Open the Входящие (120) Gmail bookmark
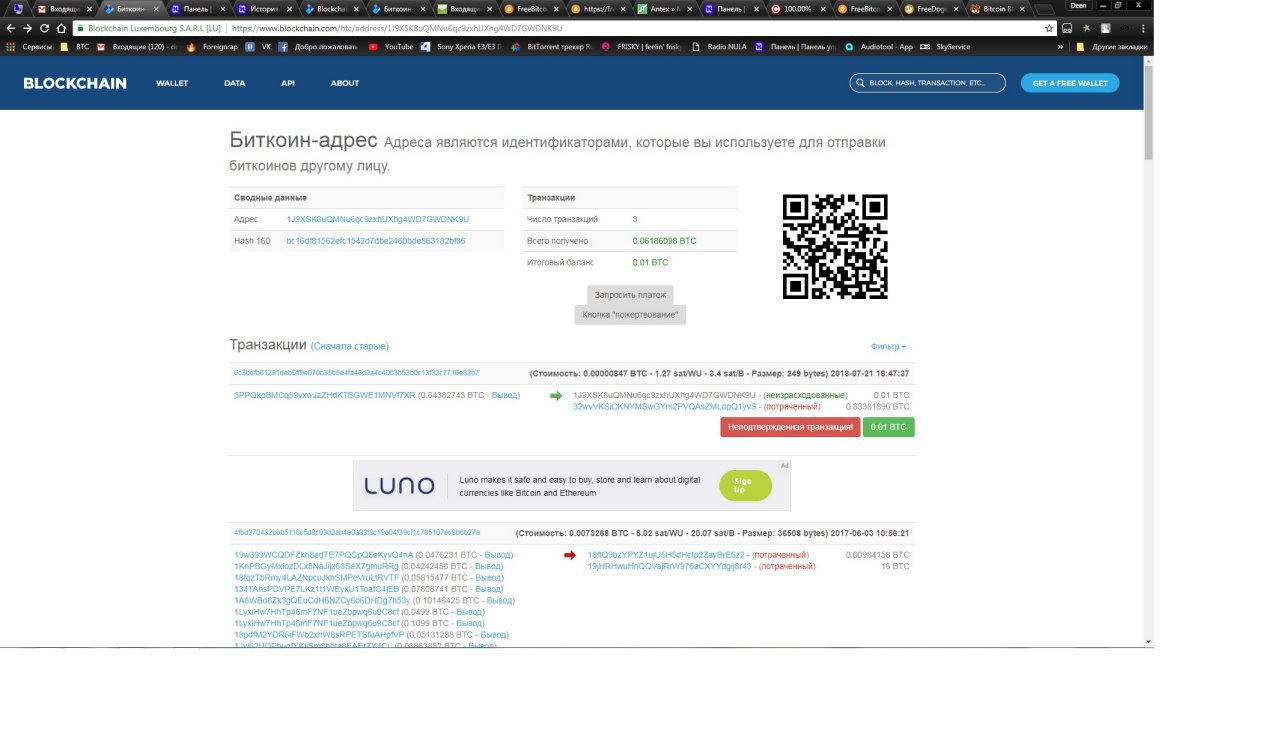The width and height of the screenshot is (1280, 736). pyautogui.click(x=136, y=46)
